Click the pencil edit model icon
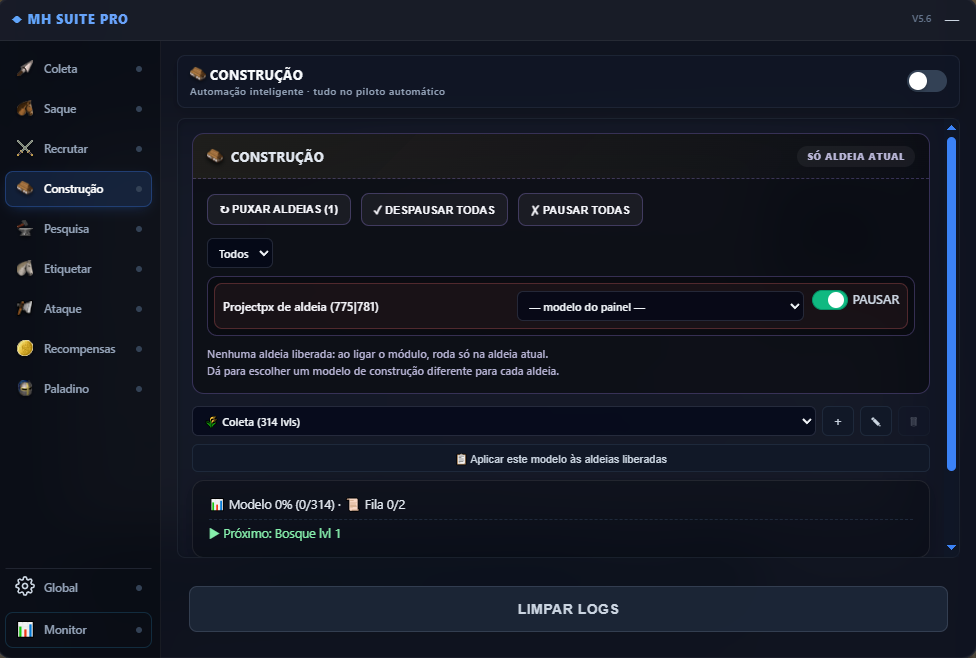 [x=876, y=421]
